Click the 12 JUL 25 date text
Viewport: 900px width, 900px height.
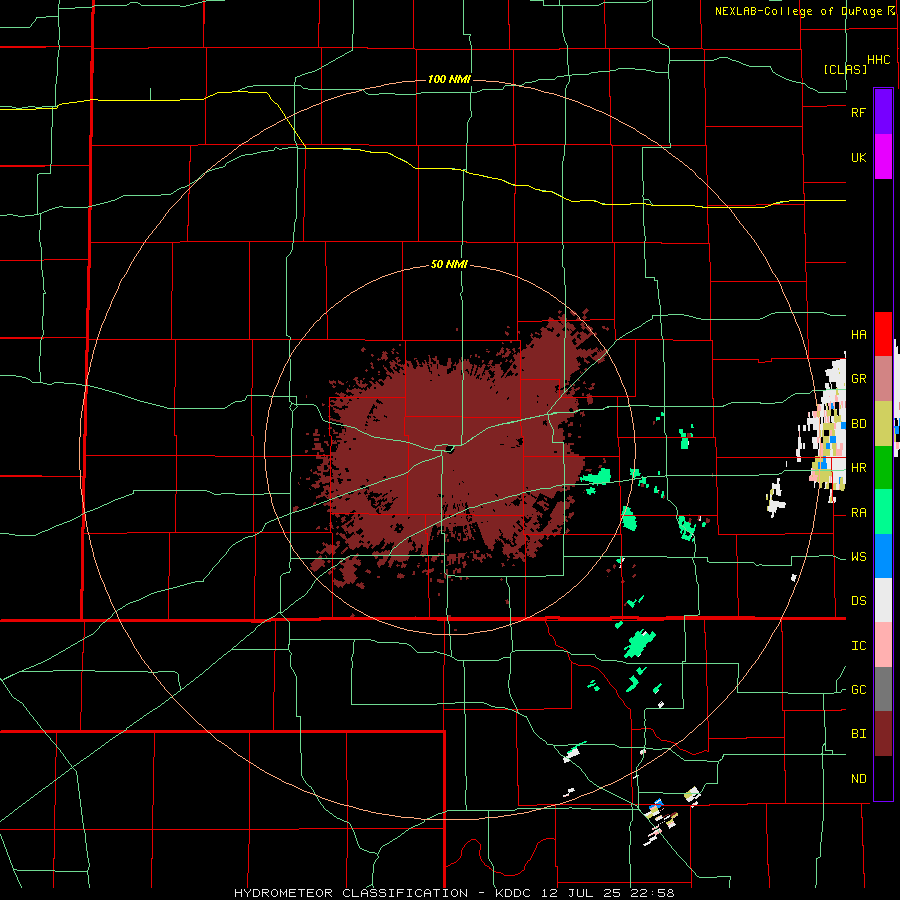(581, 893)
